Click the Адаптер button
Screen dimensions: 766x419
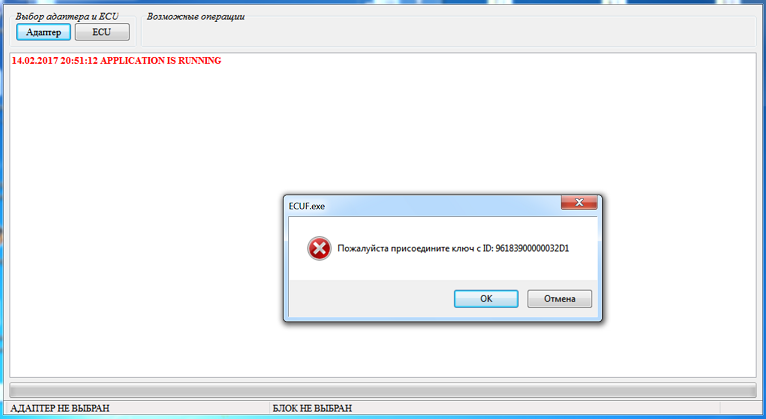click(43, 32)
